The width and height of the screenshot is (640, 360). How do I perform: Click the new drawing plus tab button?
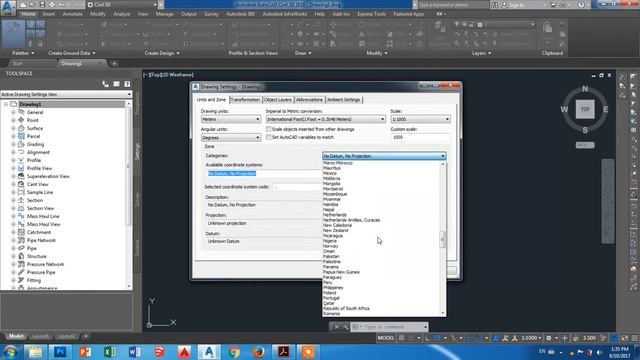(114, 64)
